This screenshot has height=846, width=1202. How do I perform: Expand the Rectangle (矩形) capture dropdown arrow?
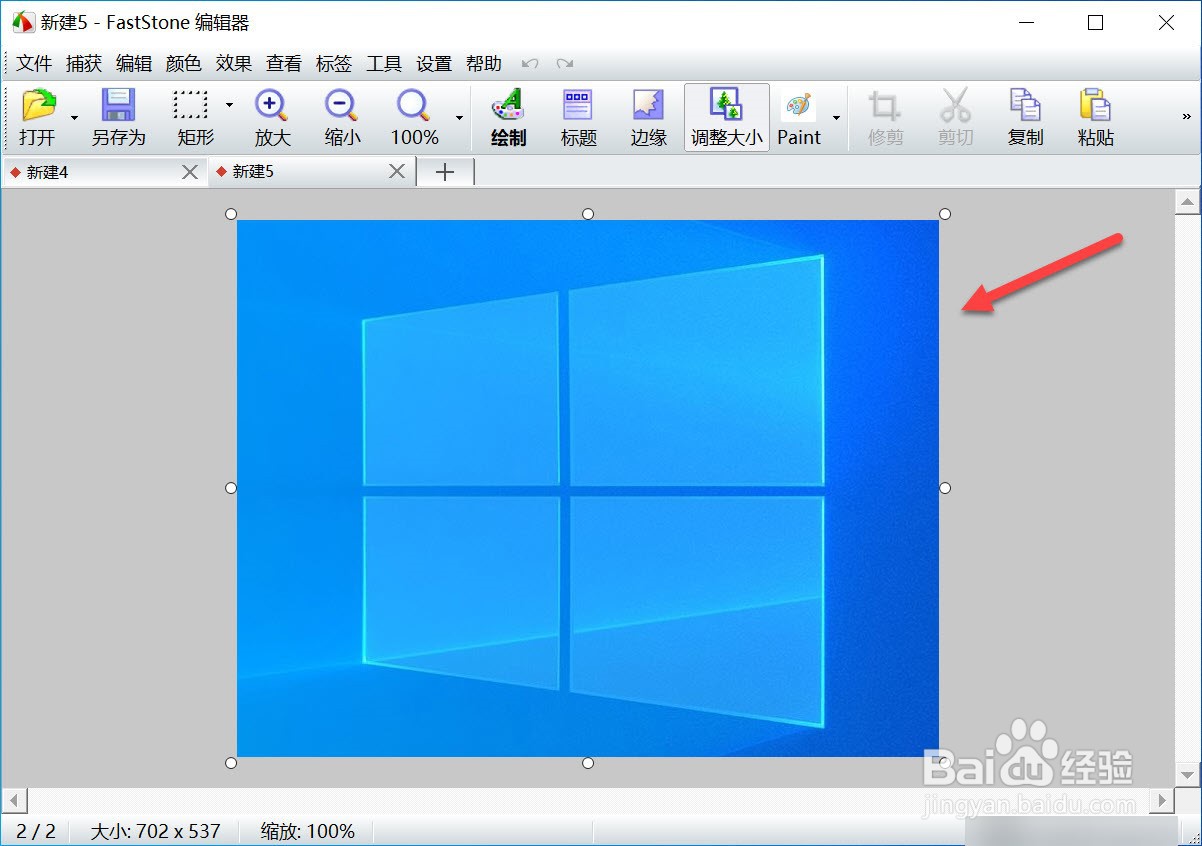[229, 104]
